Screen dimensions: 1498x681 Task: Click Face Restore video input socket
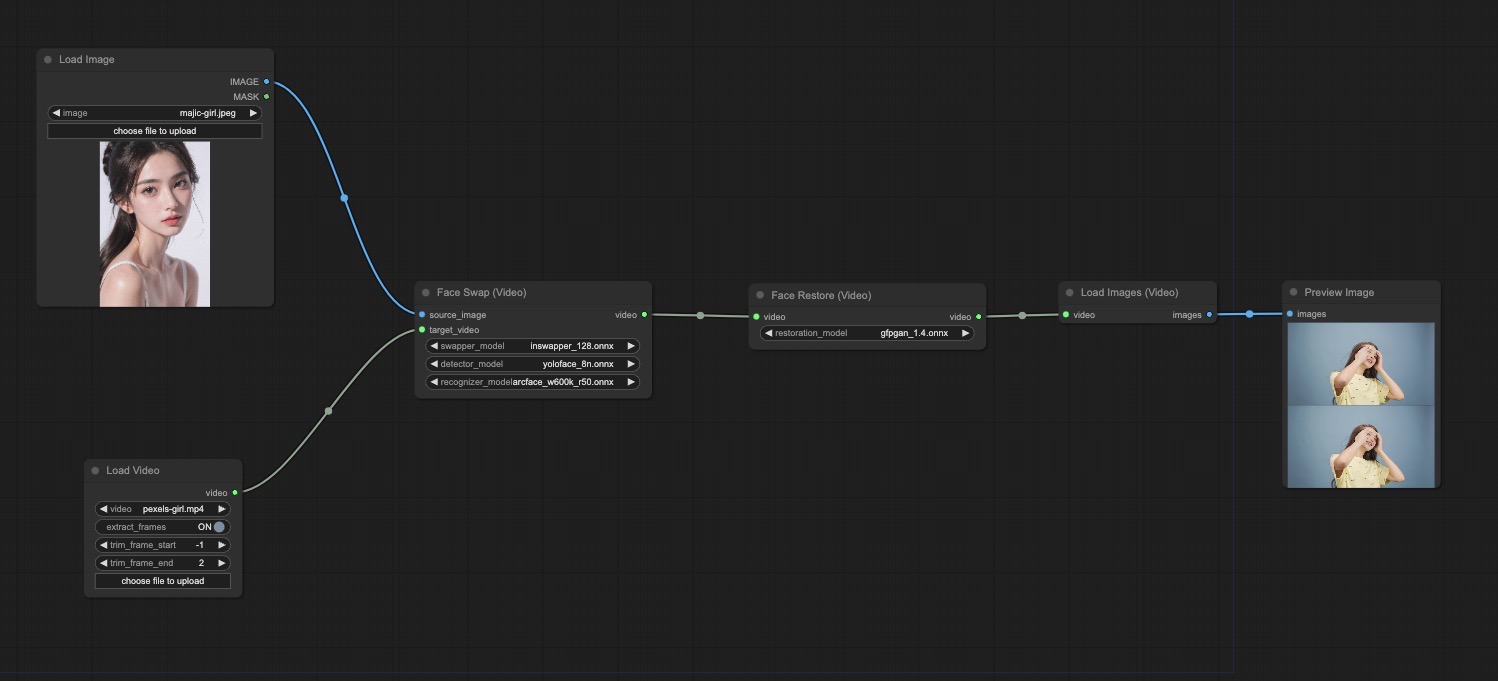coord(756,317)
